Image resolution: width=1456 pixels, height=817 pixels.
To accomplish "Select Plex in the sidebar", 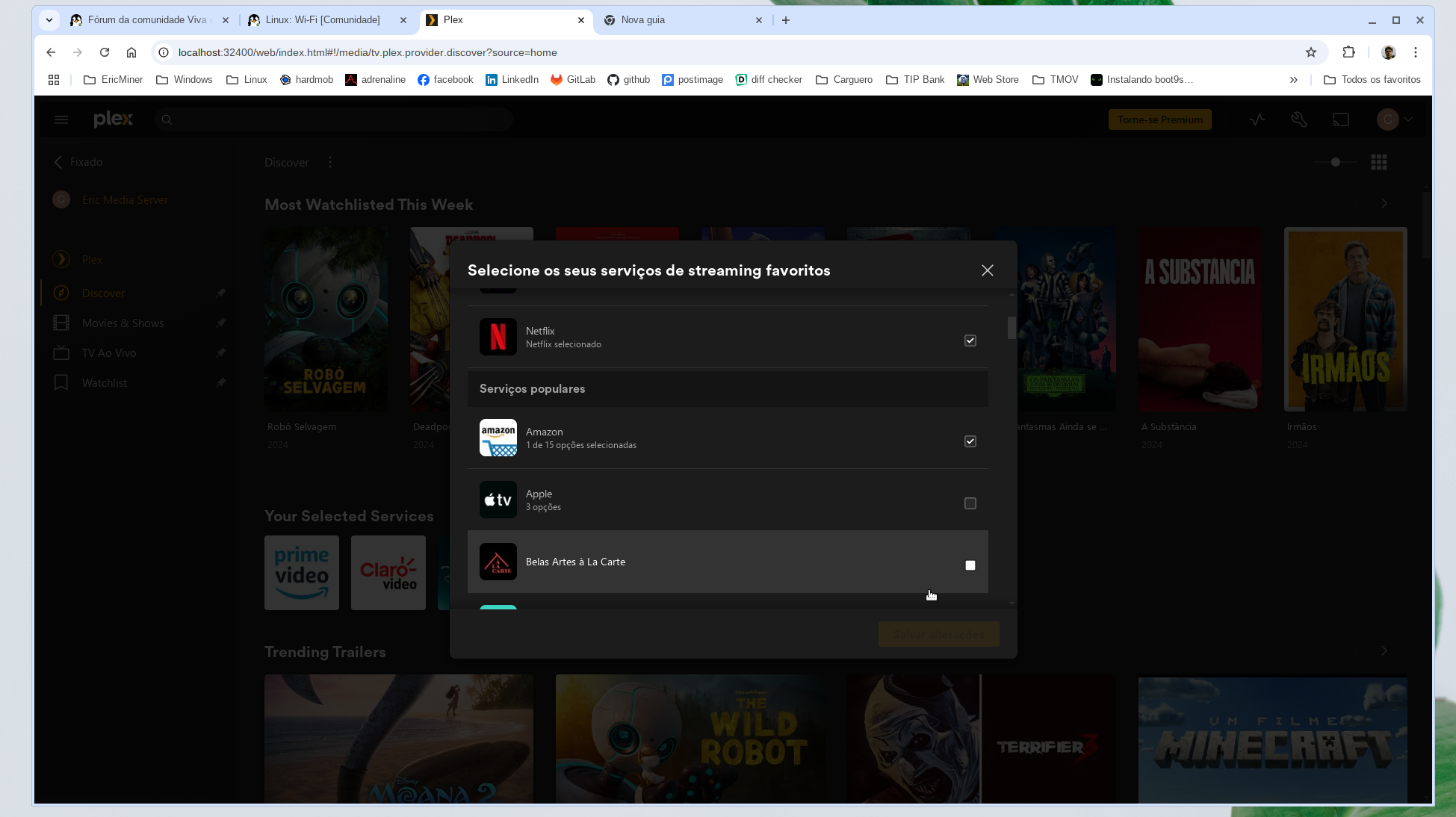I will pos(92,260).
